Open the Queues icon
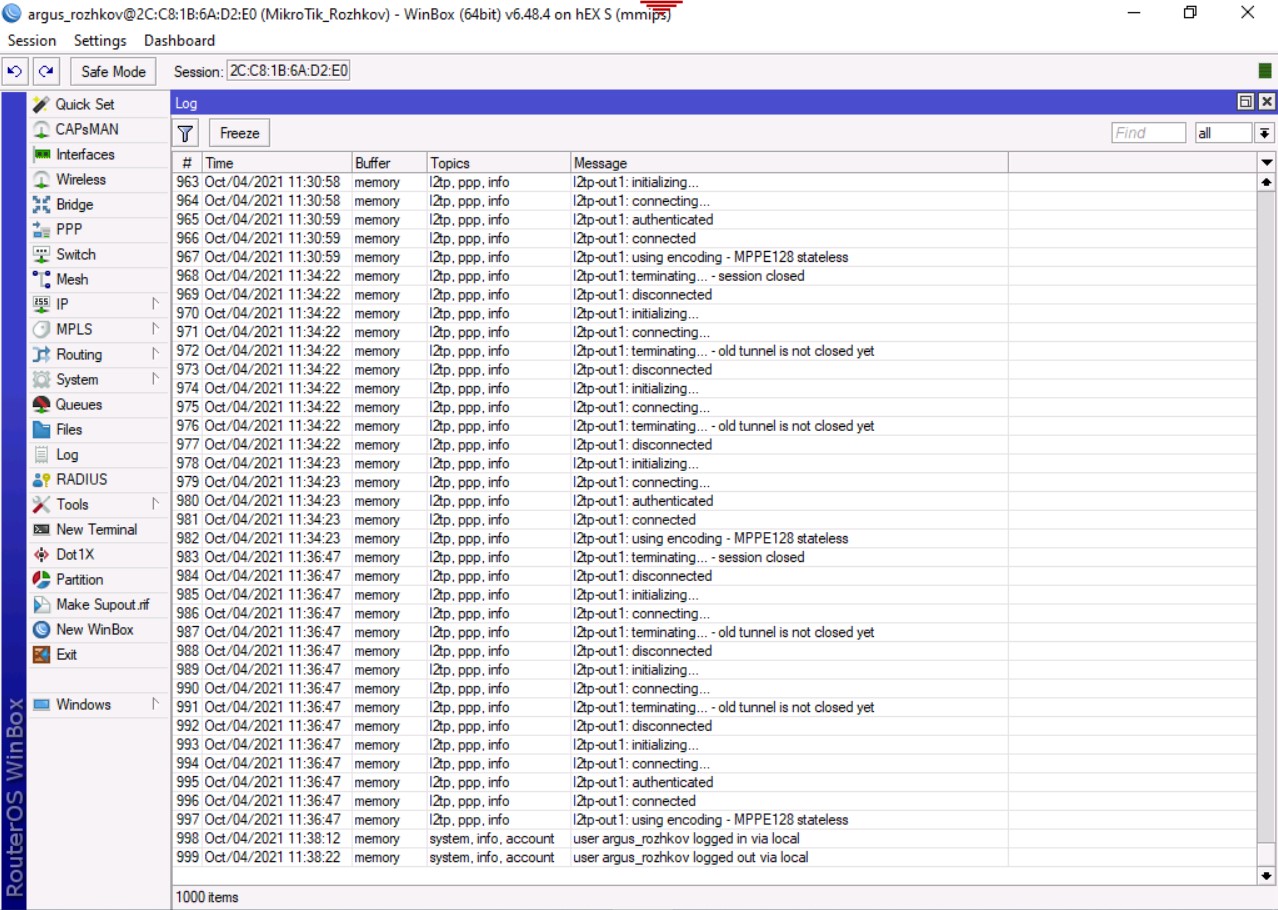Viewport: 1278px width, 910px height. pos(41,404)
